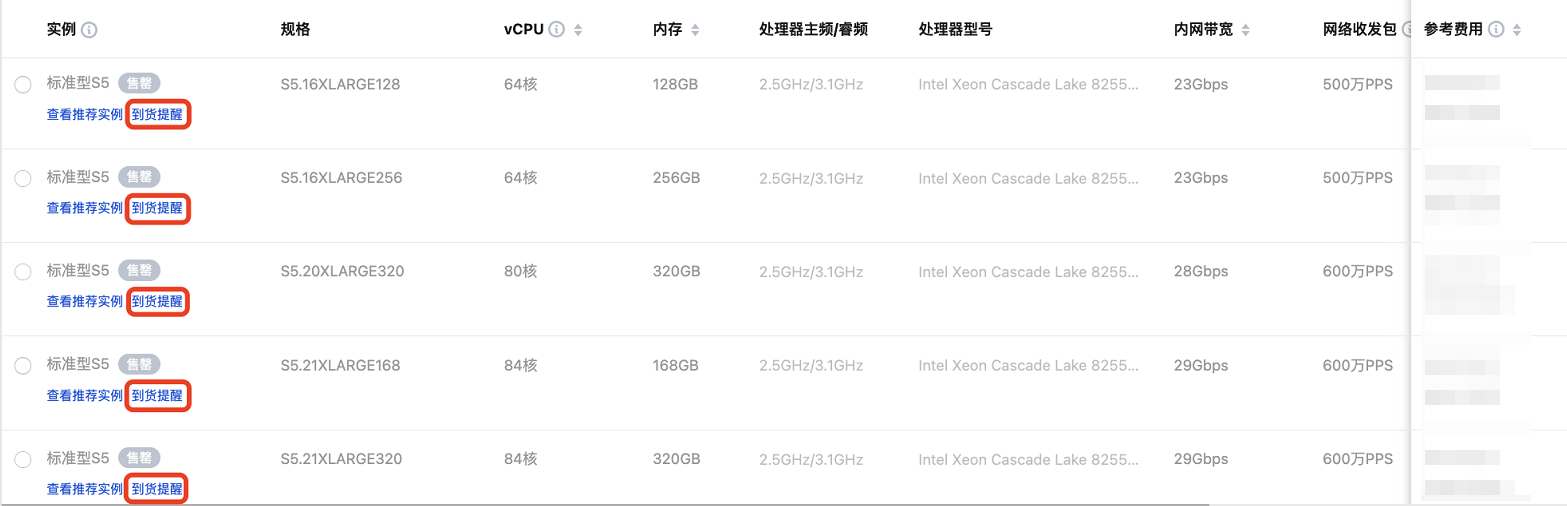Select the S5.20XLARGE320 instance radio button

(x=23, y=271)
